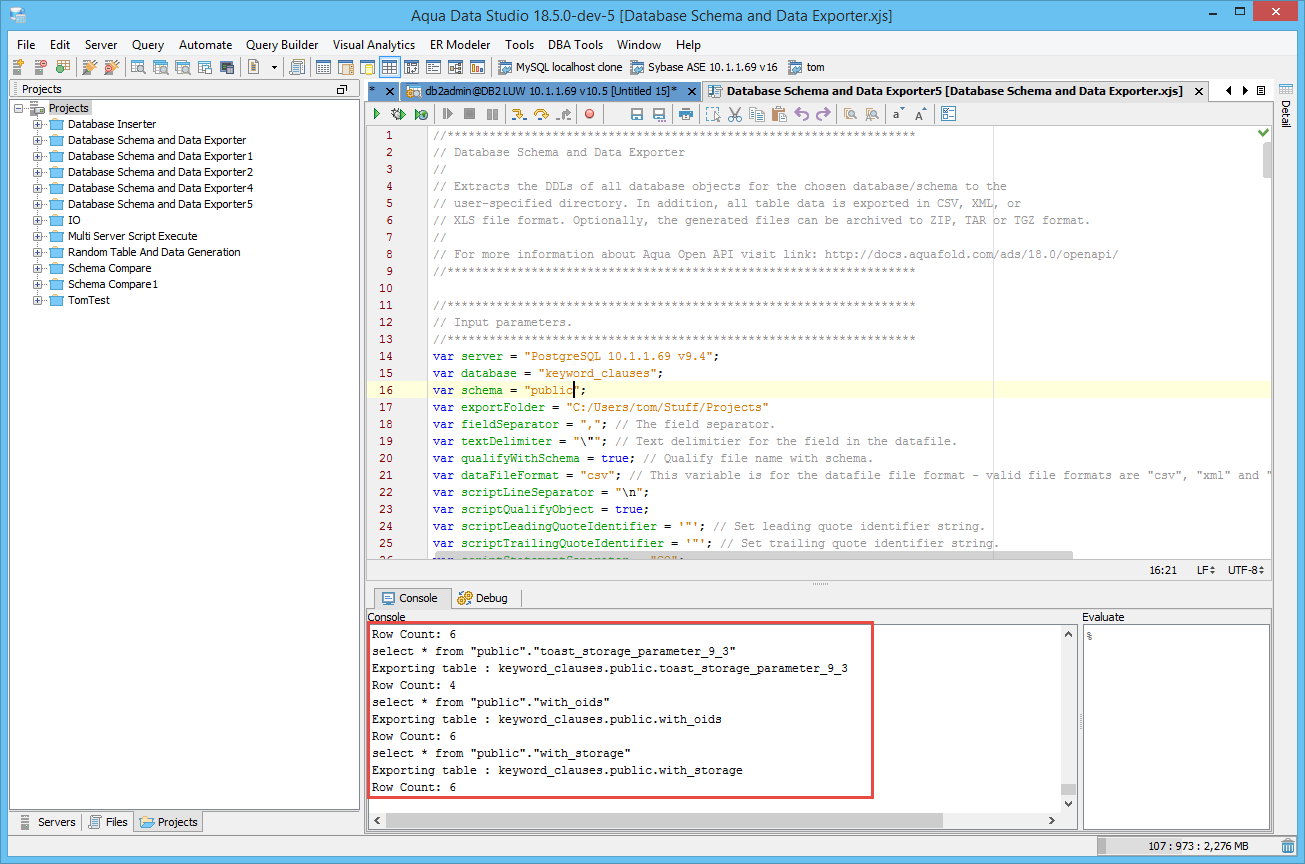Image resolution: width=1305 pixels, height=864 pixels.
Task: Open the ER Modeler menu
Action: click(460, 45)
